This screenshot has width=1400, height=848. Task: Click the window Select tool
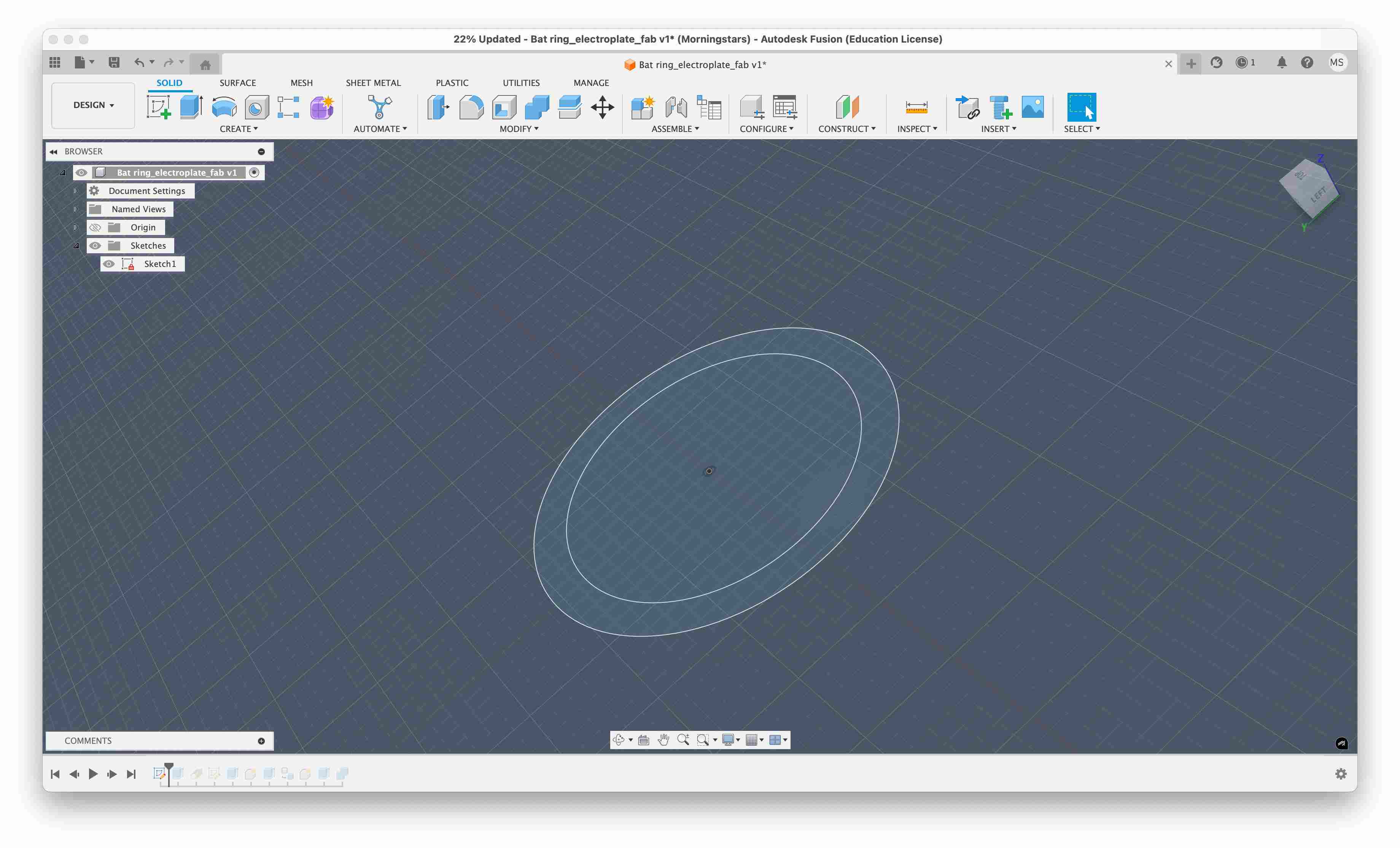[1081, 107]
